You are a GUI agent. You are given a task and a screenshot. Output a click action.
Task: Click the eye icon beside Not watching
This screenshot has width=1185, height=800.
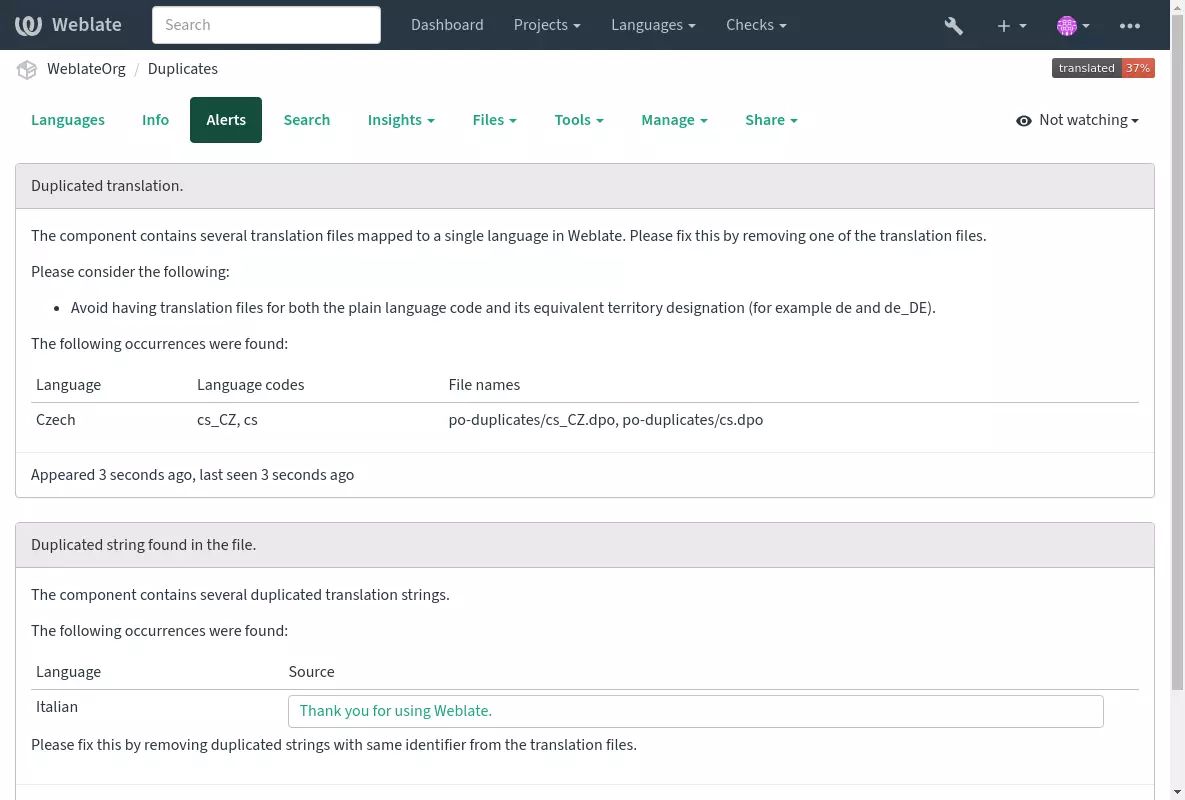pos(1023,121)
